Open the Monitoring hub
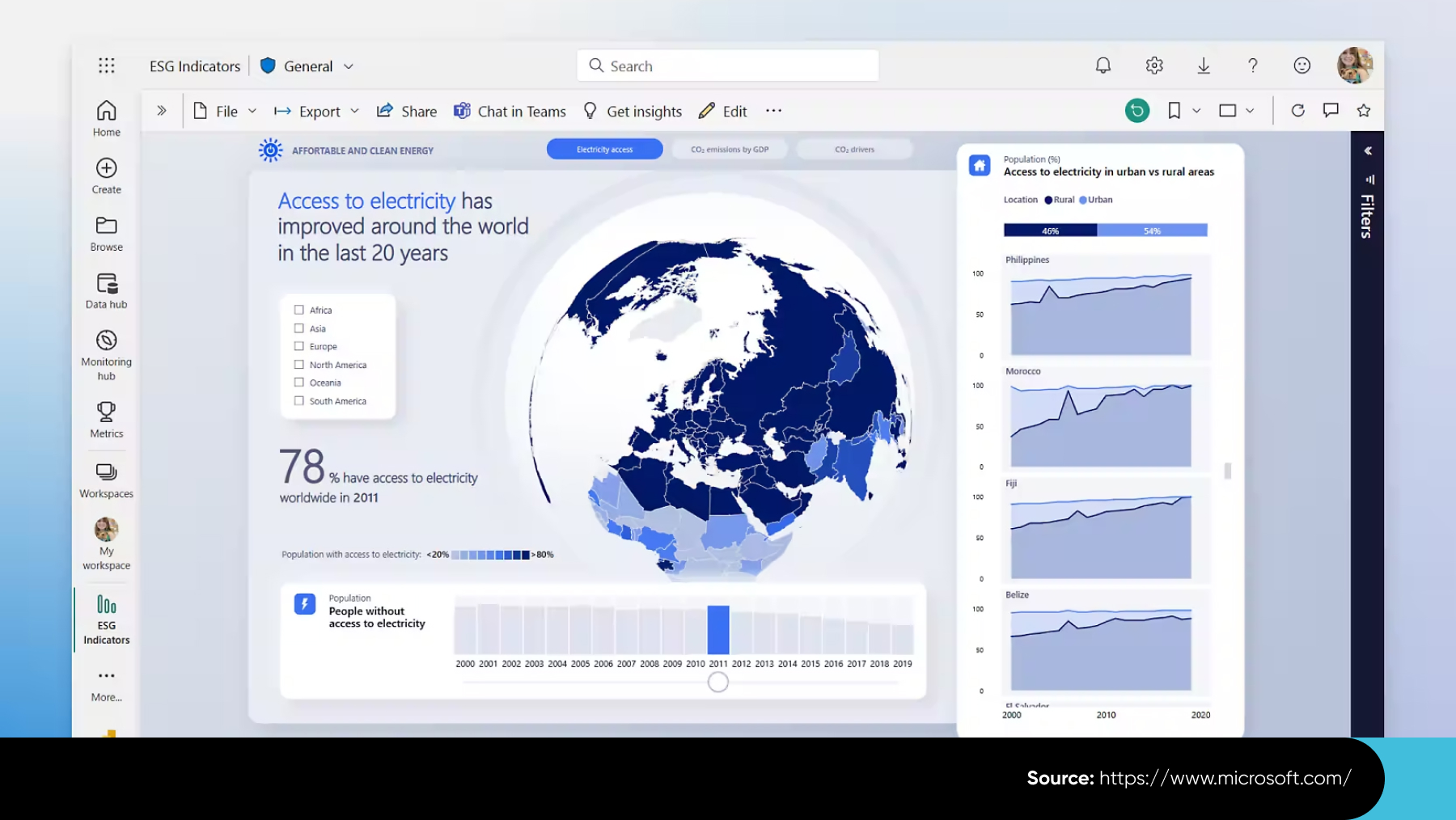 pyautogui.click(x=105, y=352)
